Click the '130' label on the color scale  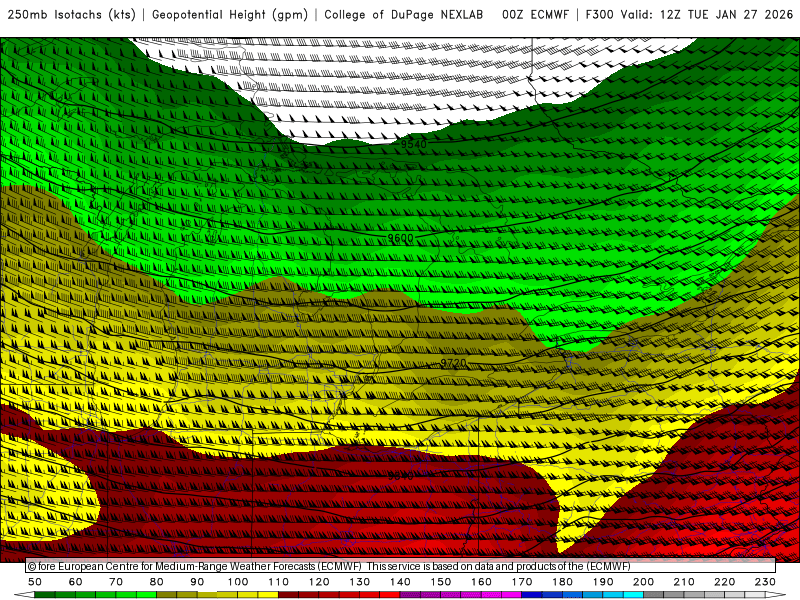coord(359,582)
